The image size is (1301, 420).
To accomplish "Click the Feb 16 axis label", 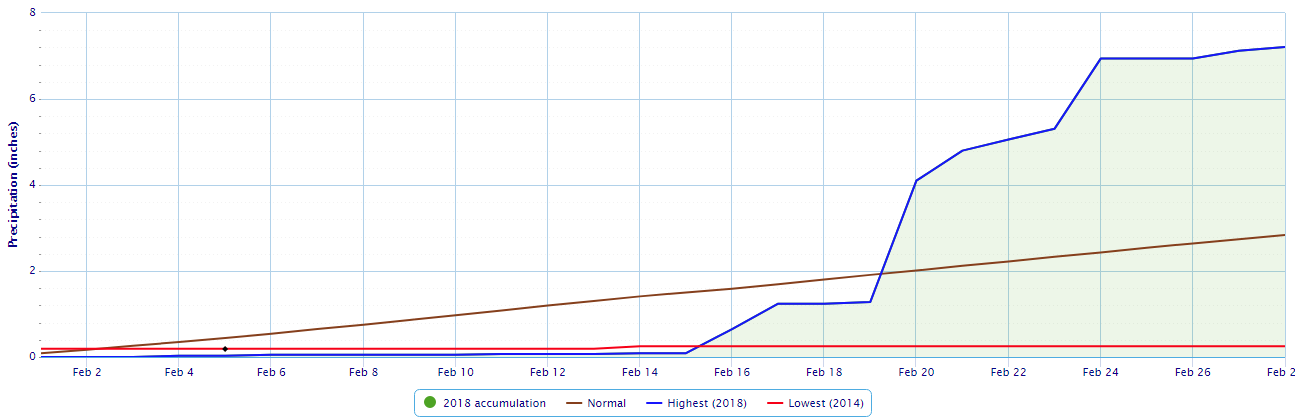I will pyautogui.click(x=731, y=372).
